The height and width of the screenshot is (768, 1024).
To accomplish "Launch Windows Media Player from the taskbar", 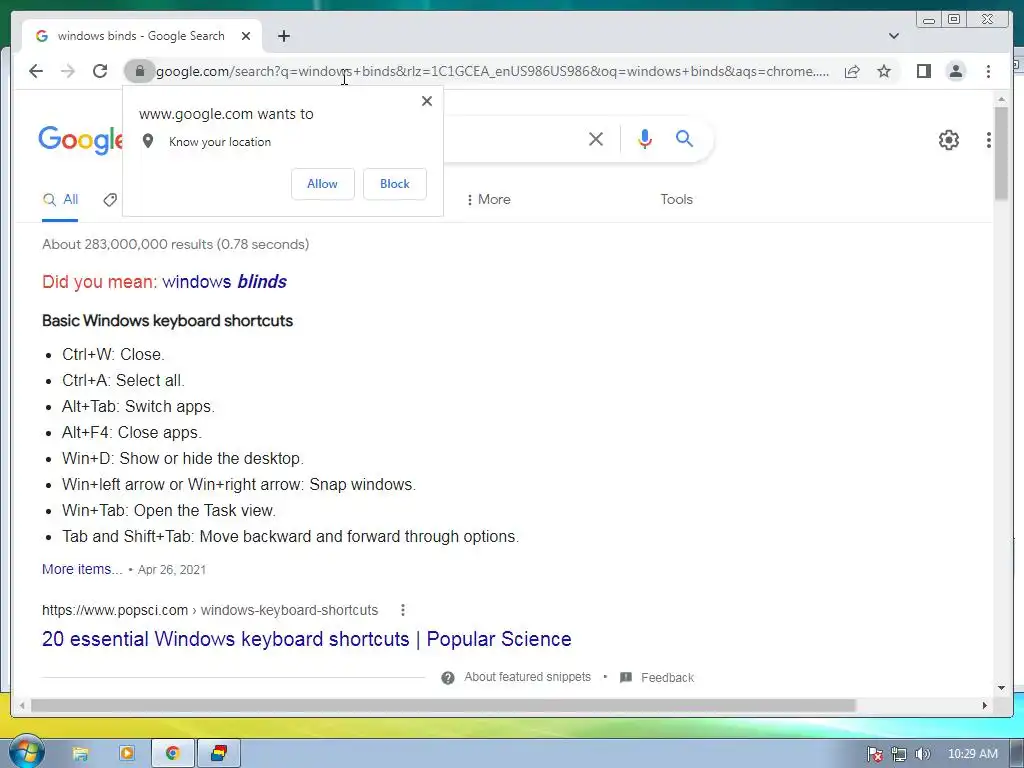I will pyautogui.click(x=127, y=754).
